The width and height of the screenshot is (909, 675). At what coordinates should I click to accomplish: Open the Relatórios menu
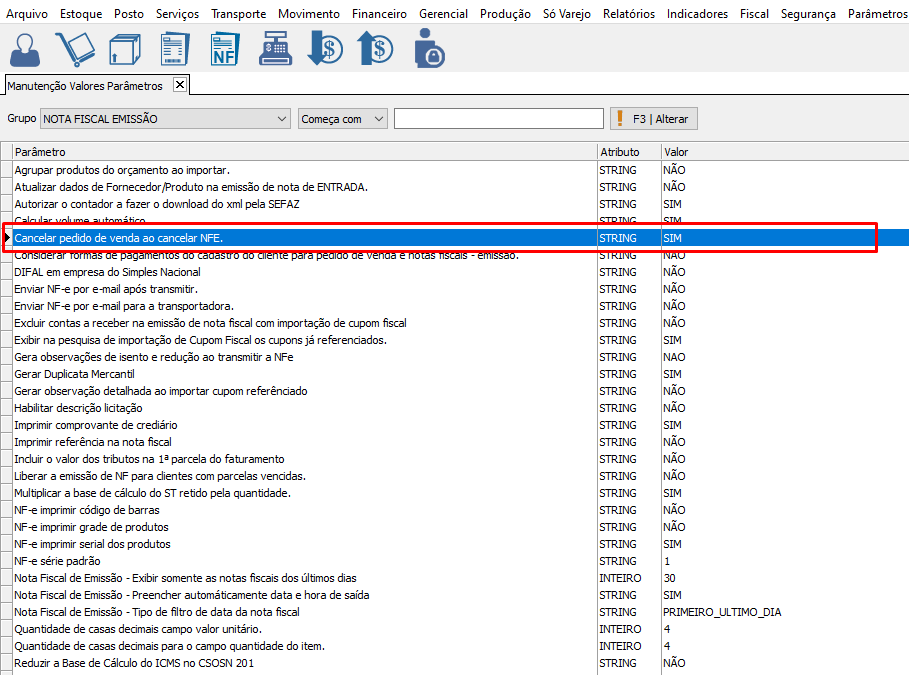629,14
